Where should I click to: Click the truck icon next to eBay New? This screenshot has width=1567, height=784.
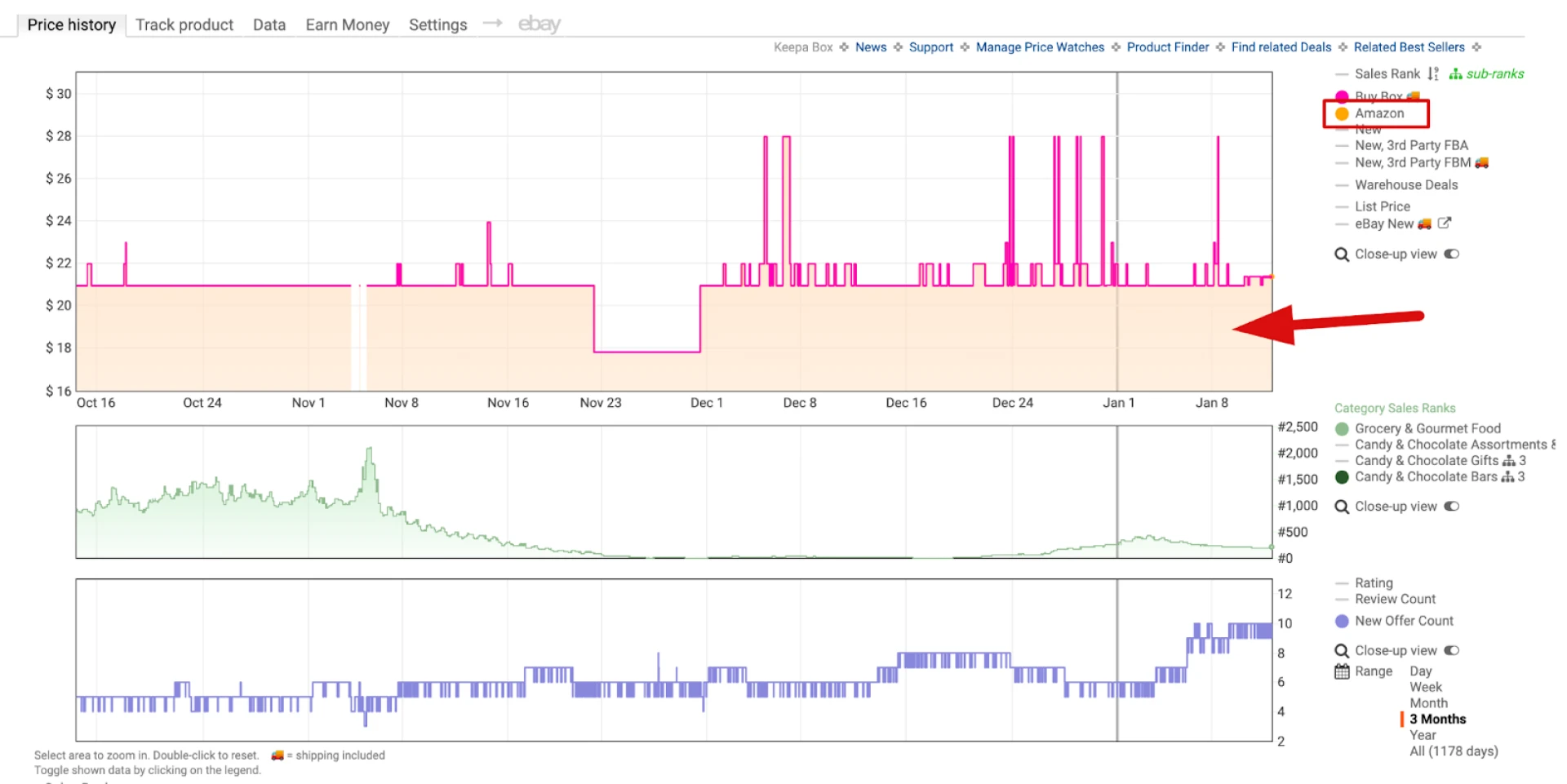1423,224
